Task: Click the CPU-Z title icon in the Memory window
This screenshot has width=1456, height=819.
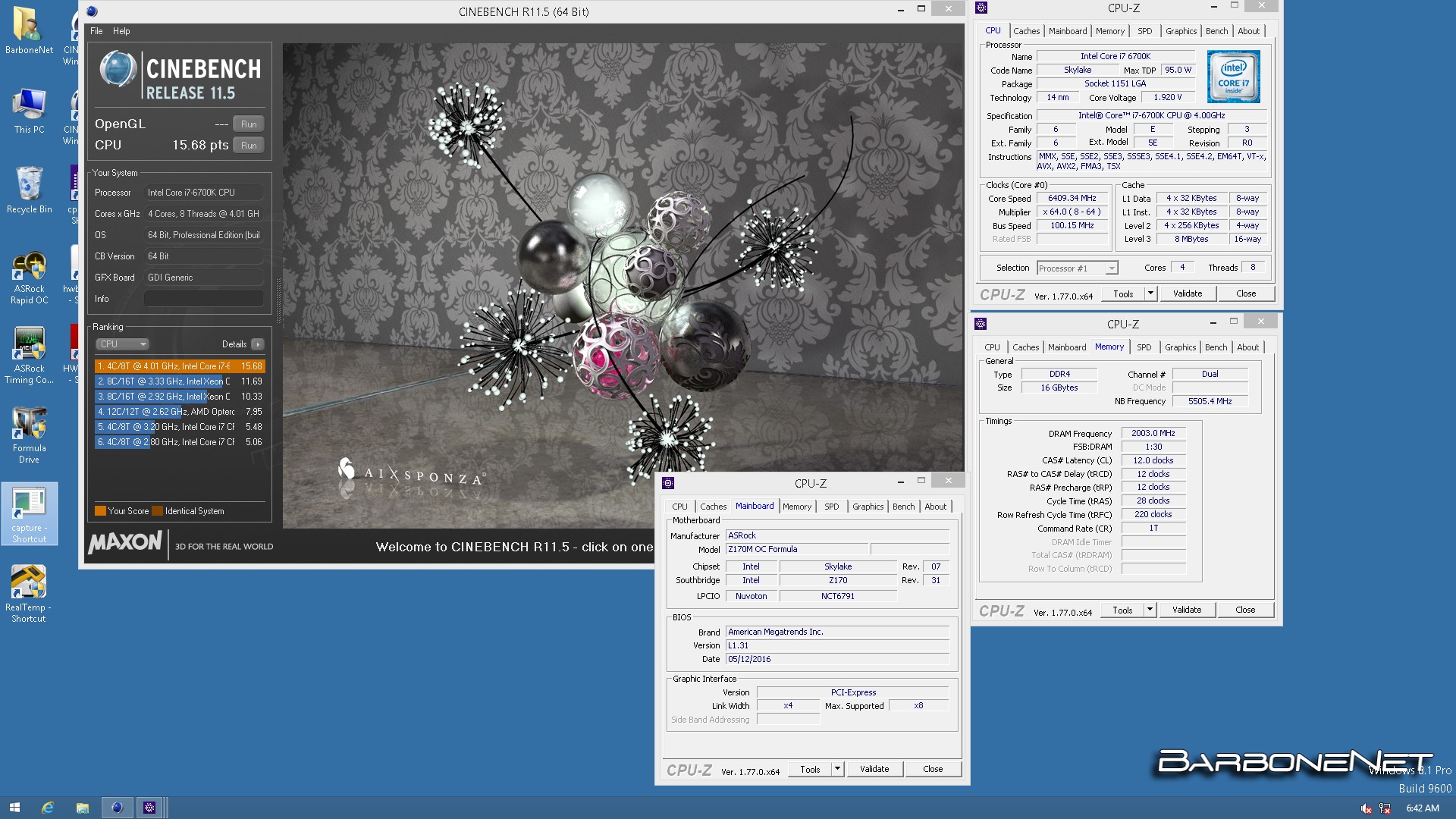Action: tap(981, 324)
